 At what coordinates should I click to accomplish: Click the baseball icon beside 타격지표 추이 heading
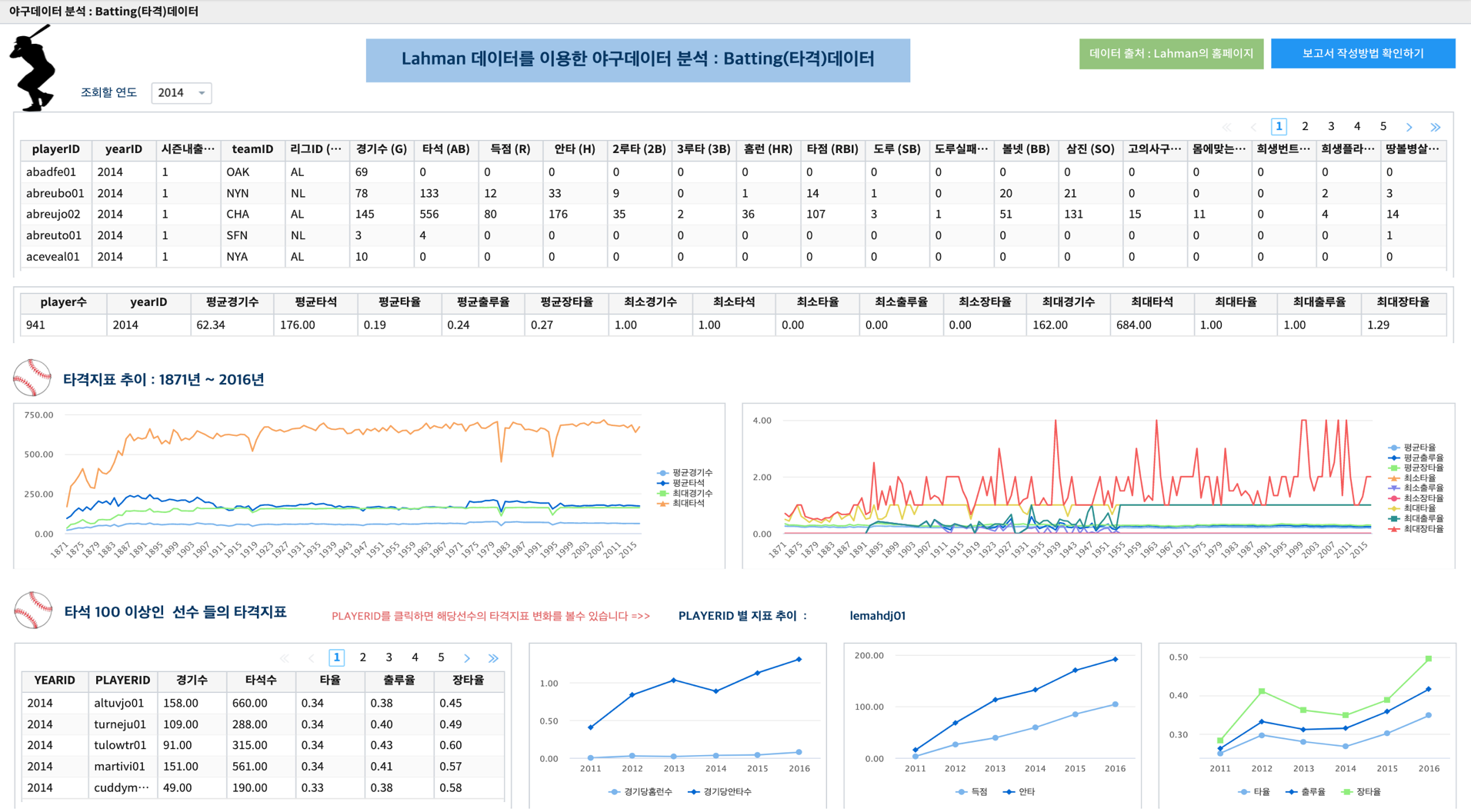pos(32,378)
